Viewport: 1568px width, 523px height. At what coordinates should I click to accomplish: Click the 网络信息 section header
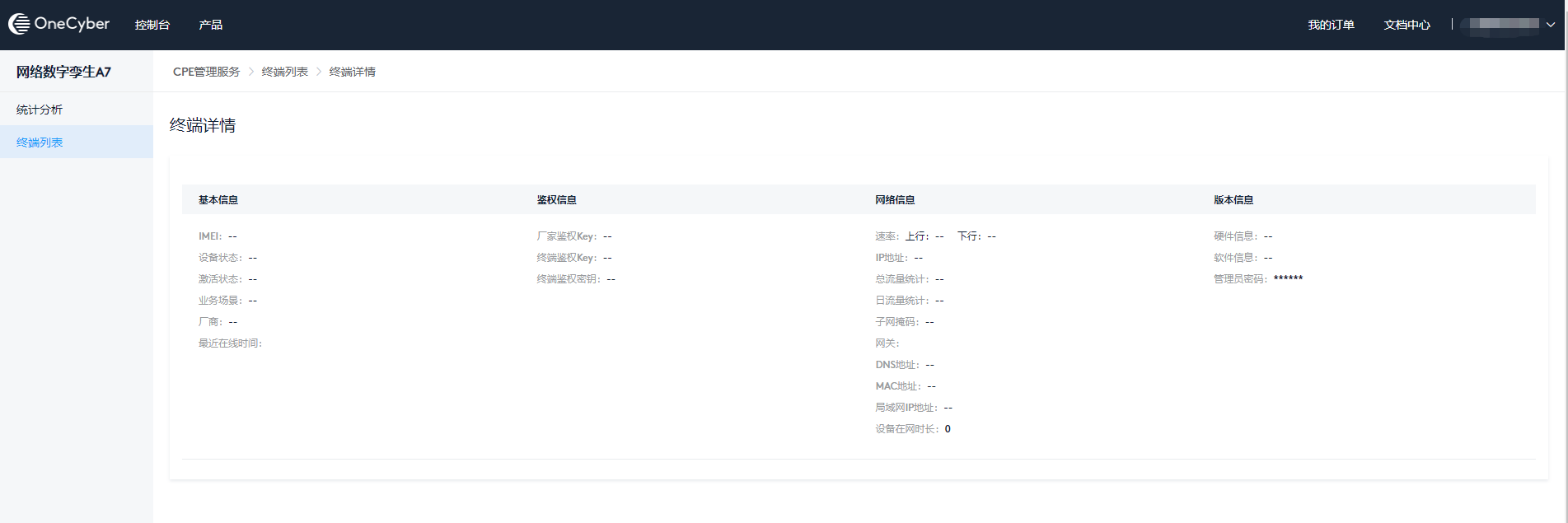(x=895, y=200)
